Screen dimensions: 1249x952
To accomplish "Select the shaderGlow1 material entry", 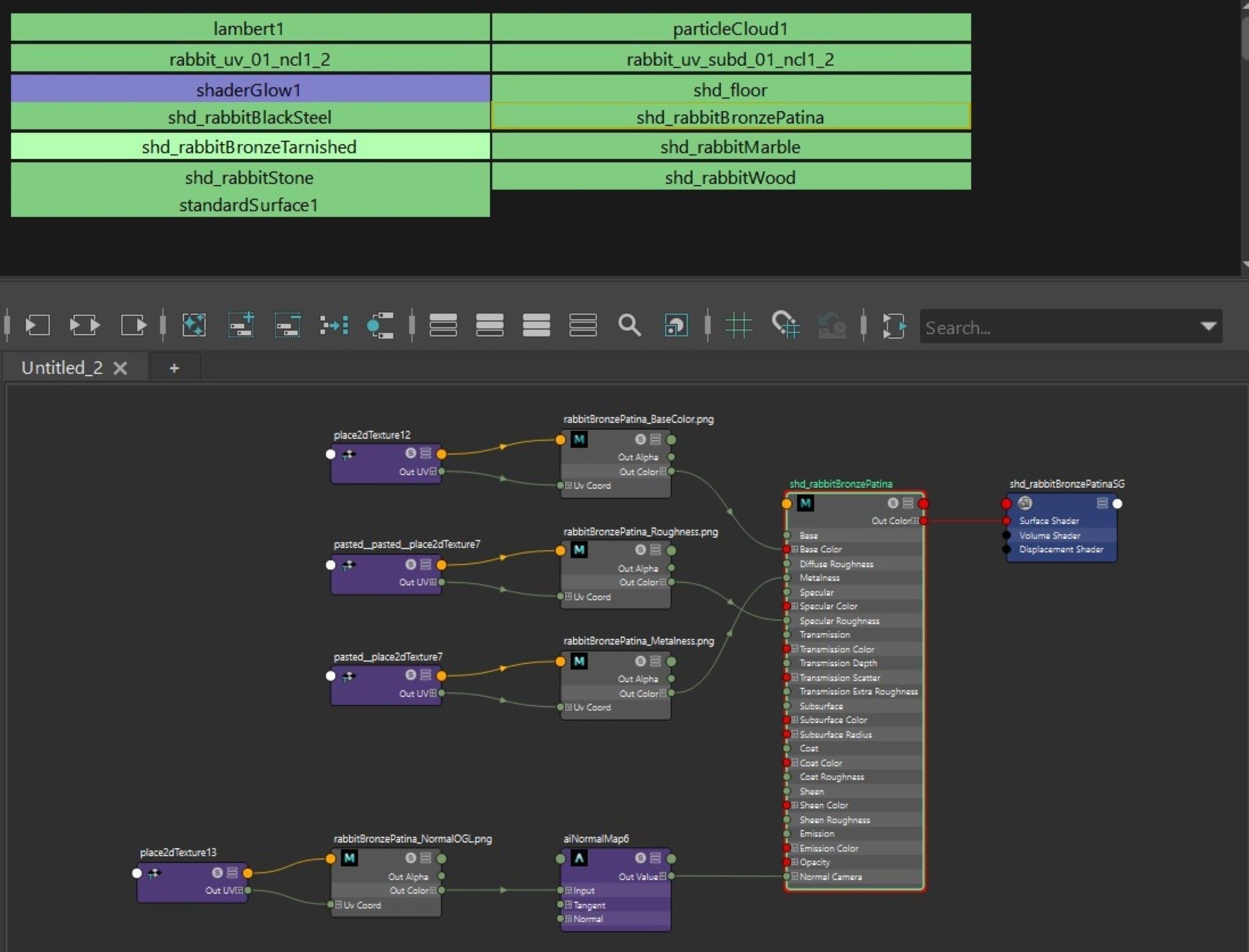I will (249, 90).
